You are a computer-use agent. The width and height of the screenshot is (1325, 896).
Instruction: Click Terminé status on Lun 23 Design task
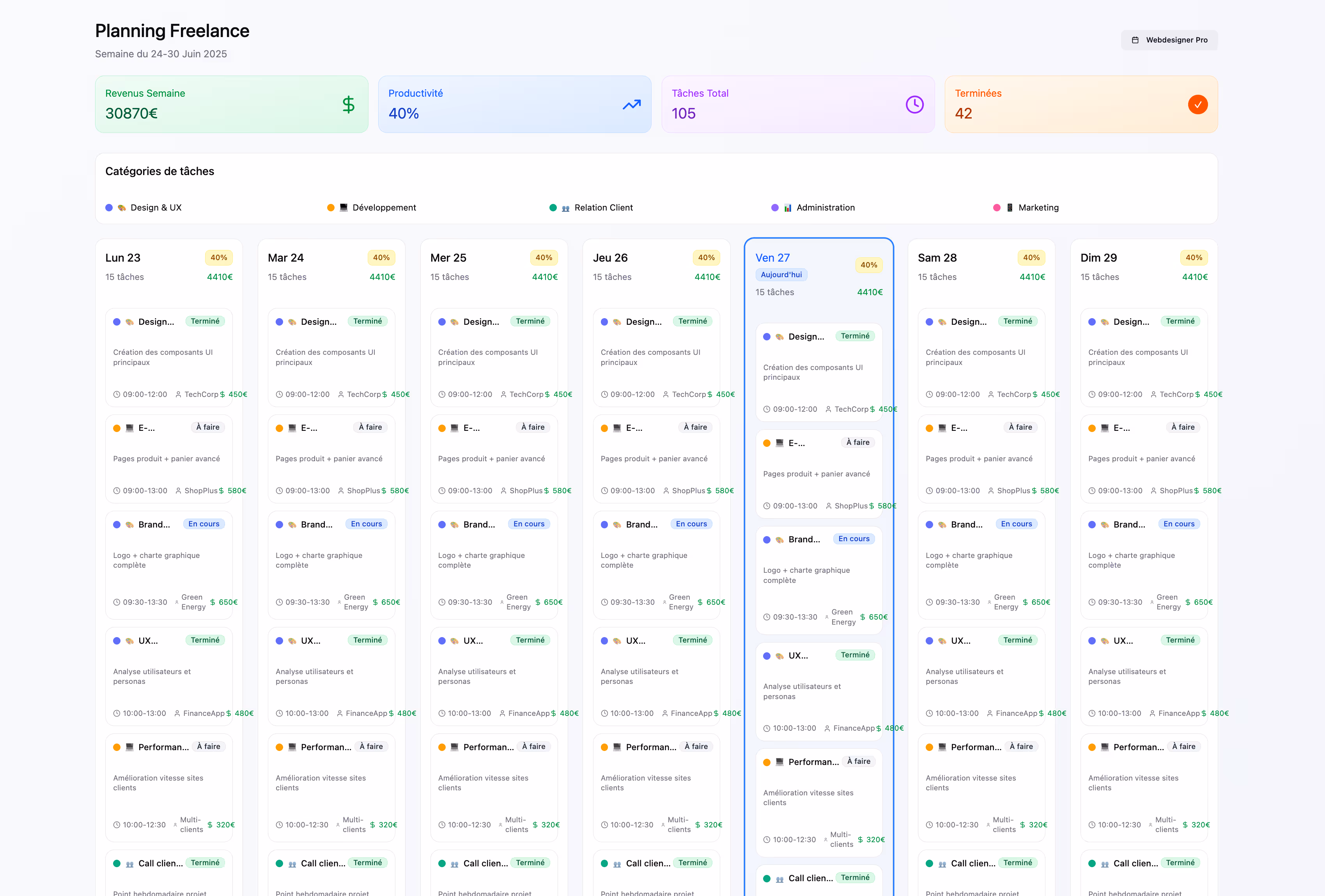(x=205, y=321)
